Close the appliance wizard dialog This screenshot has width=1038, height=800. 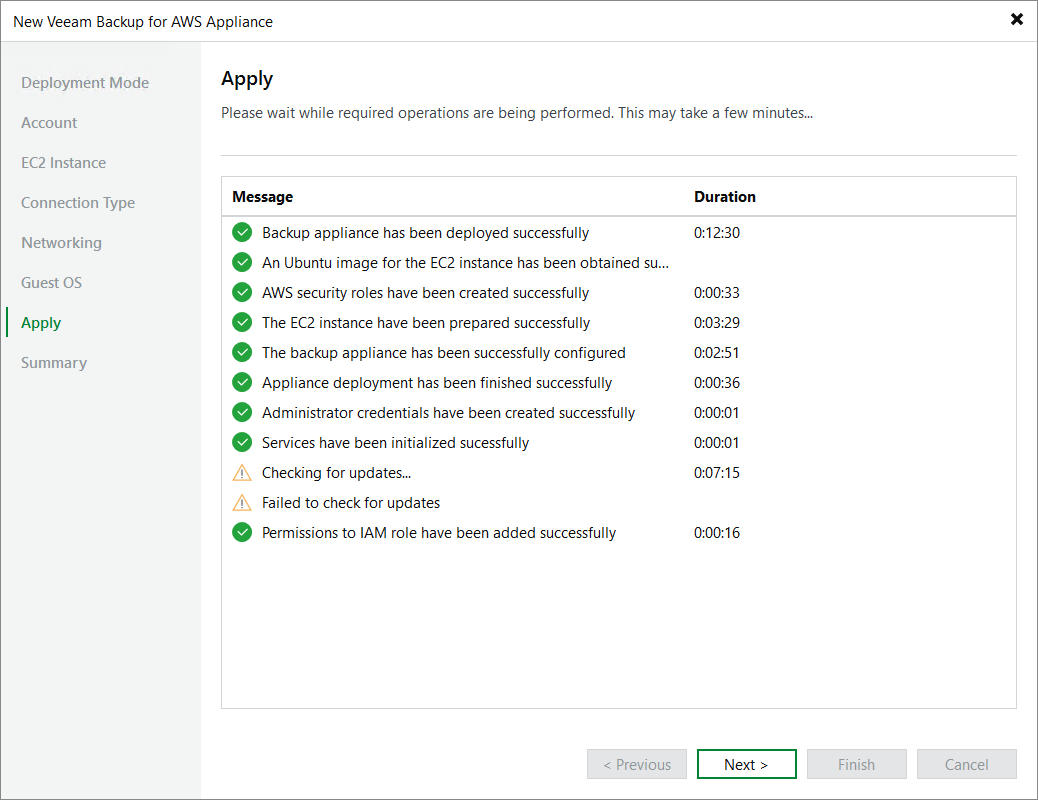[1017, 19]
